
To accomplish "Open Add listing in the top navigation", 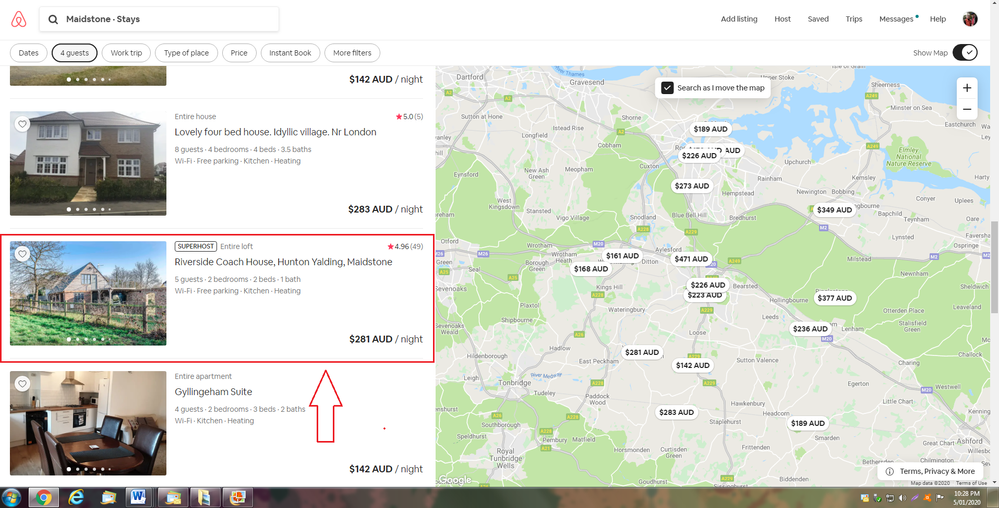I will 739,19.
